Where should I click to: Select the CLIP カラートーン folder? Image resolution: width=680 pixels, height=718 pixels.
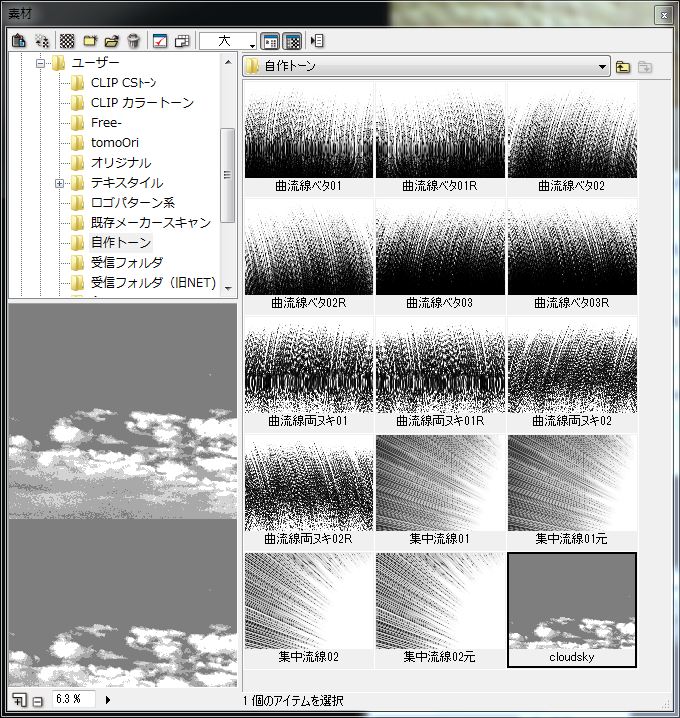coord(142,103)
